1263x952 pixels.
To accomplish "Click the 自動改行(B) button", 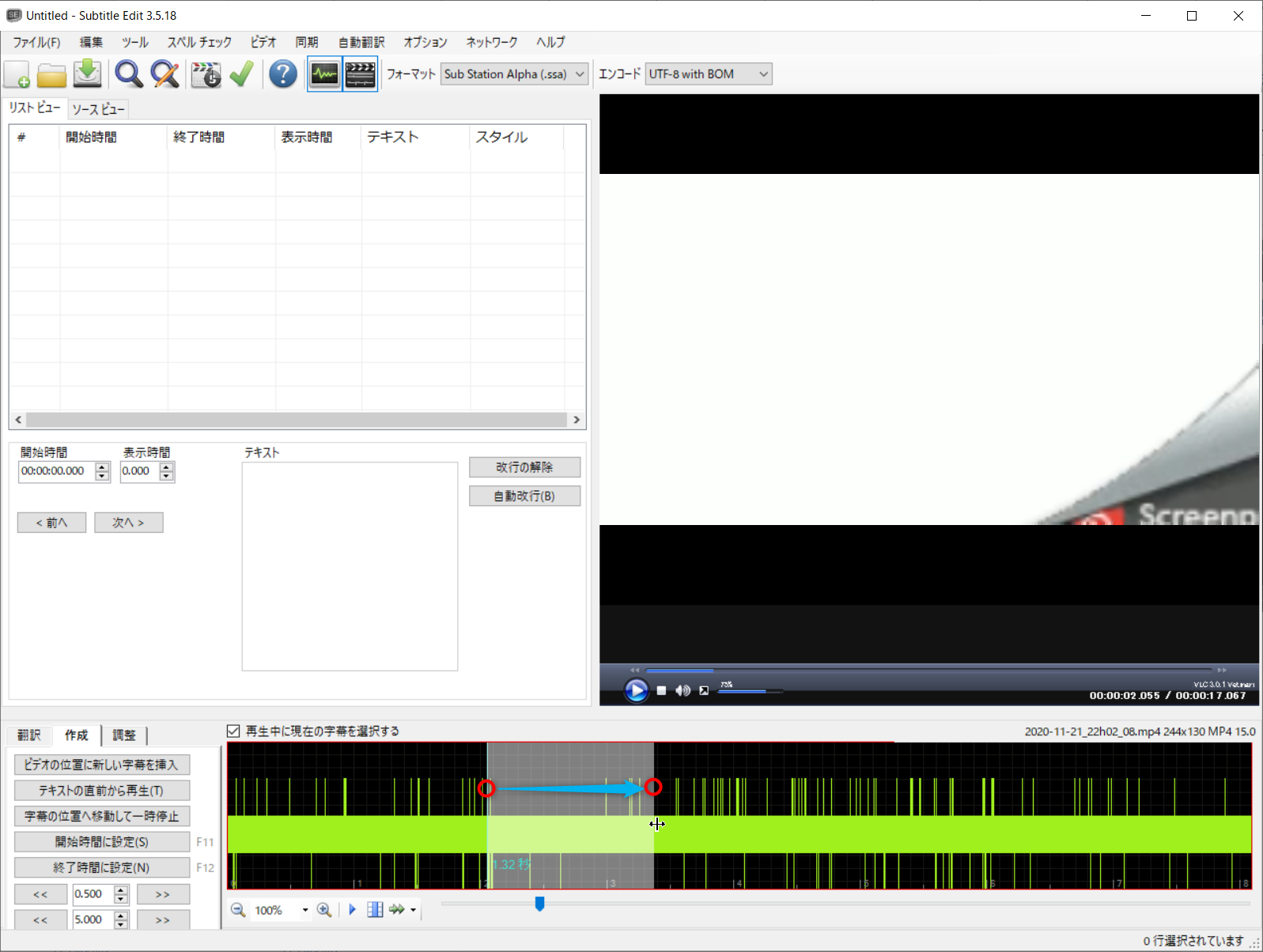I will point(524,496).
